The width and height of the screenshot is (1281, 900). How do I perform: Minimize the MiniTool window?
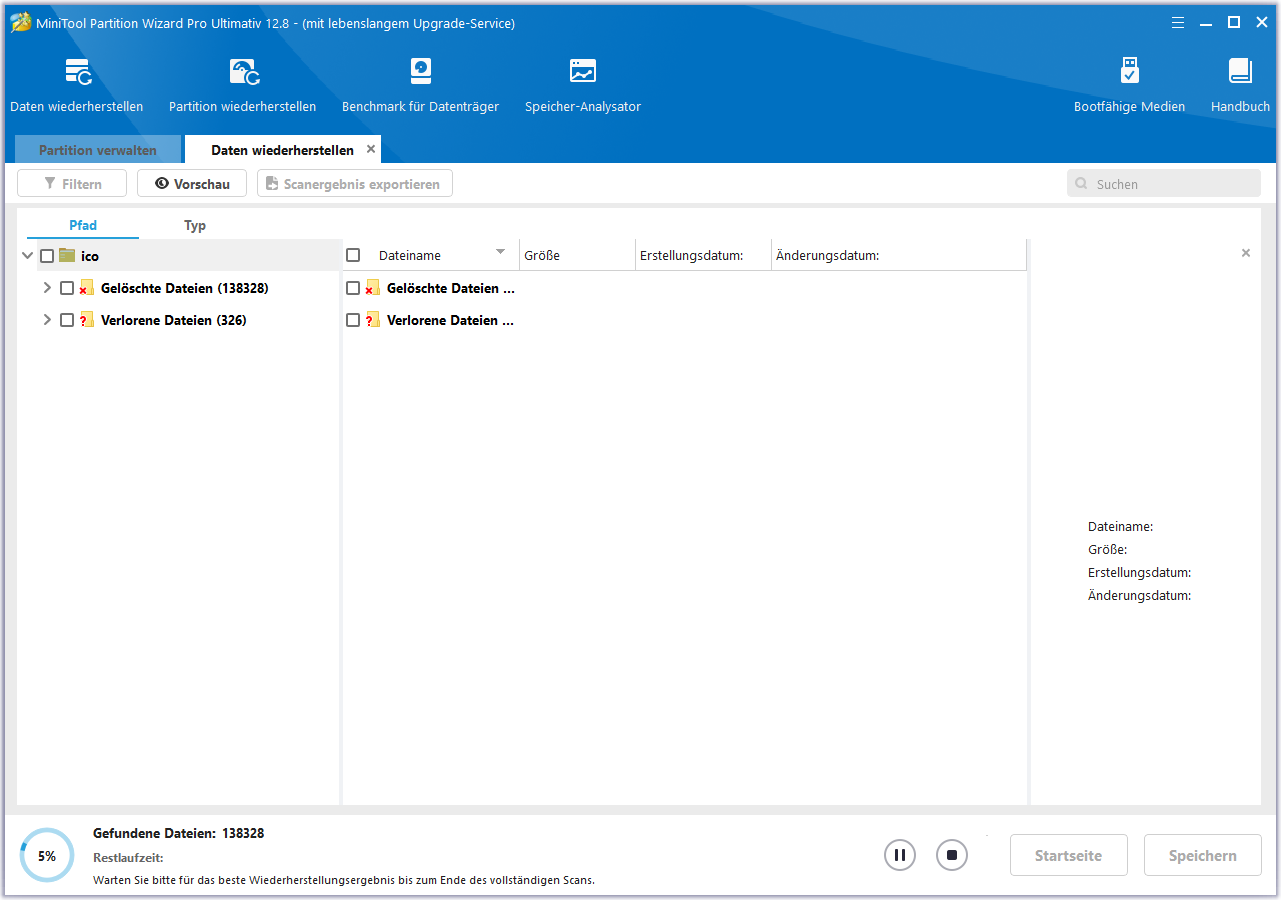click(x=1208, y=23)
